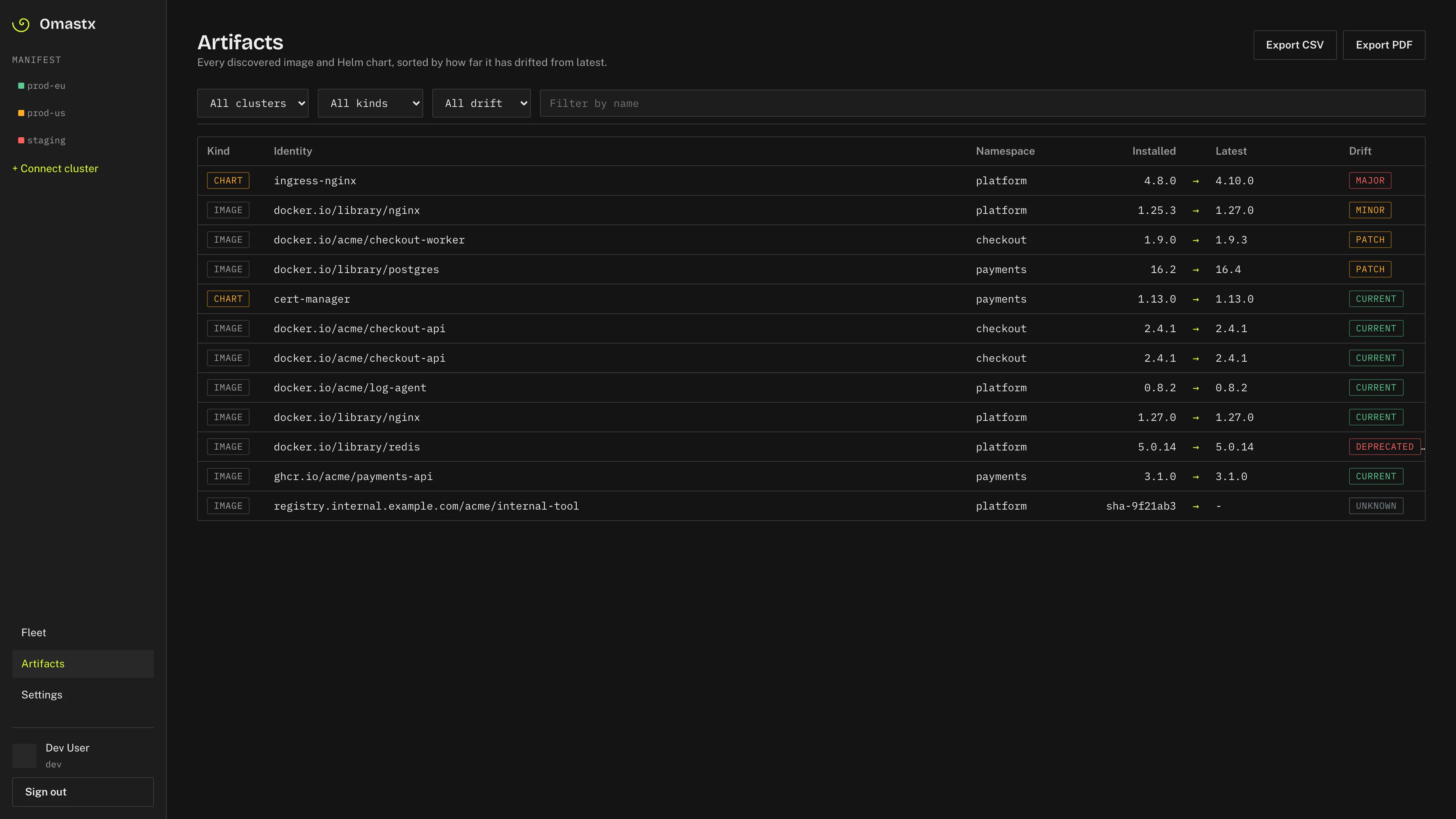The width and height of the screenshot is (1456, 819).
Task: Click the Dev User name
Action: pos(67,748)
